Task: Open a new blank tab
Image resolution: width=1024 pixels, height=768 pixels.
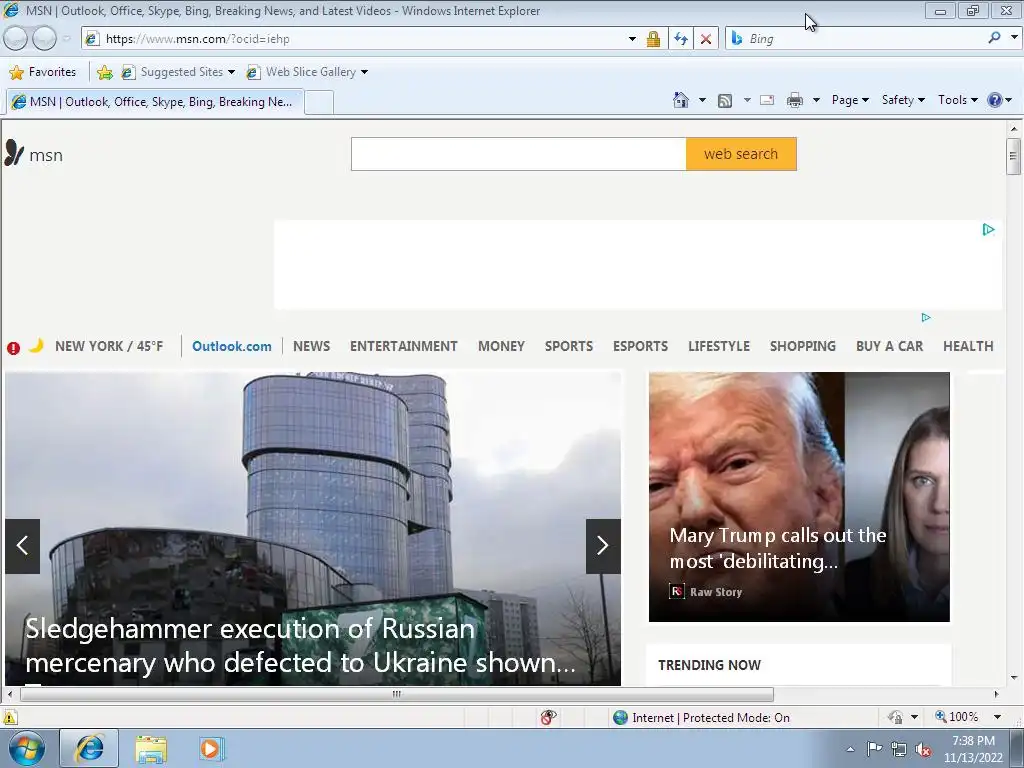Action: click(319, 103)
